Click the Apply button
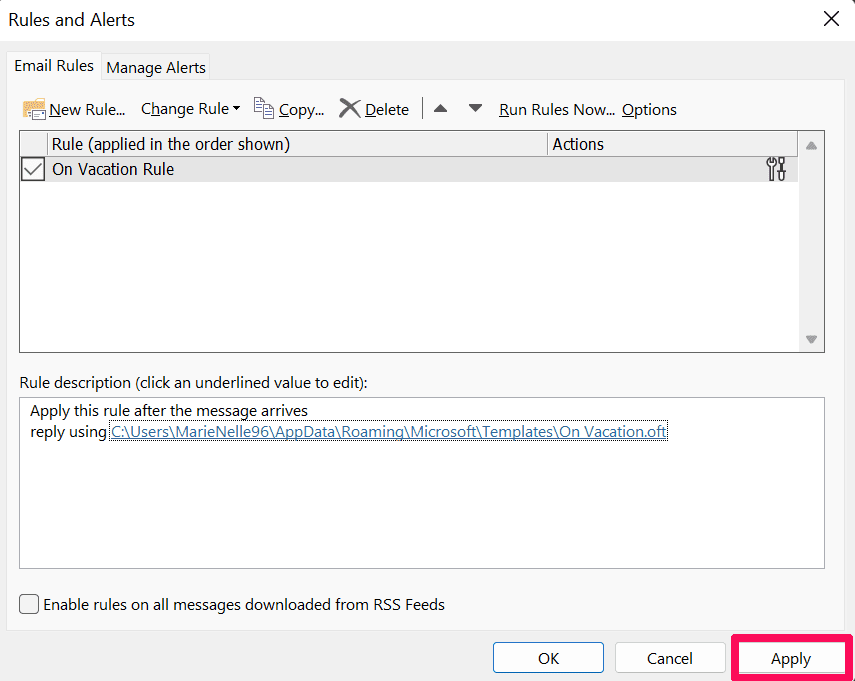The width and height of the screenshot is (855, 681). click(x=791, y=658)
